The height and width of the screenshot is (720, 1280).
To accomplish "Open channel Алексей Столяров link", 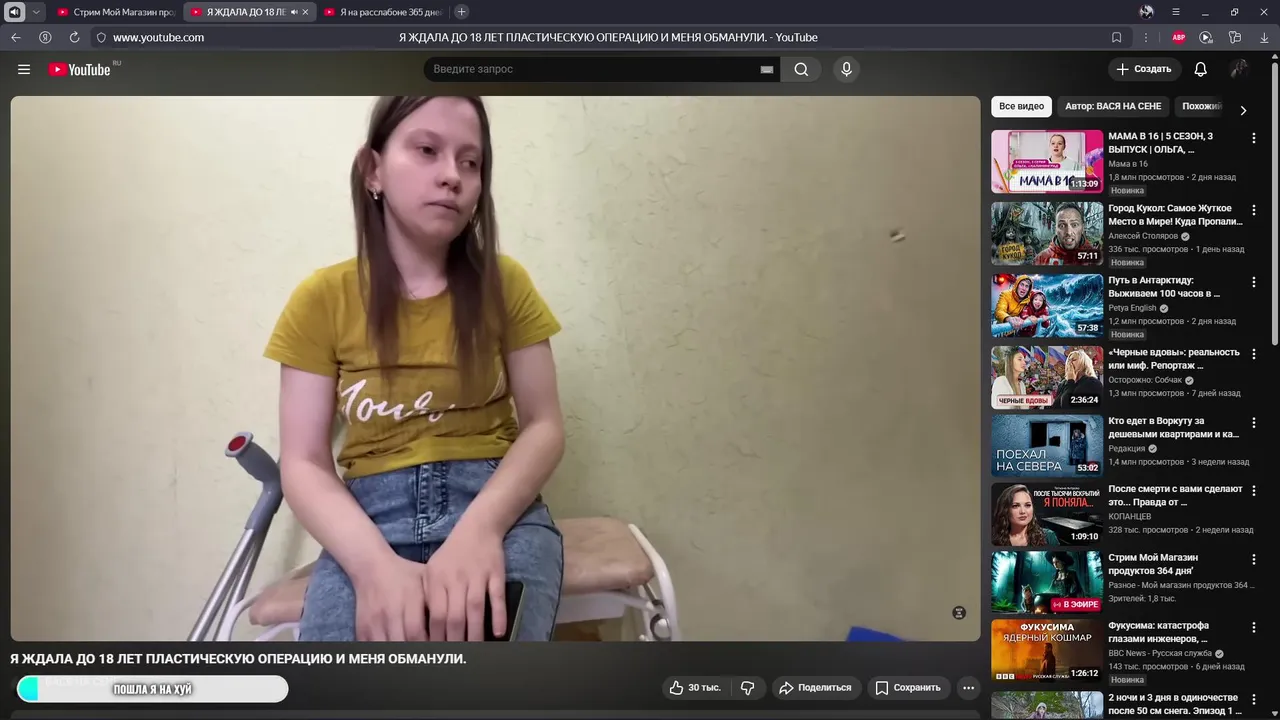I will tap(1143, 236).
